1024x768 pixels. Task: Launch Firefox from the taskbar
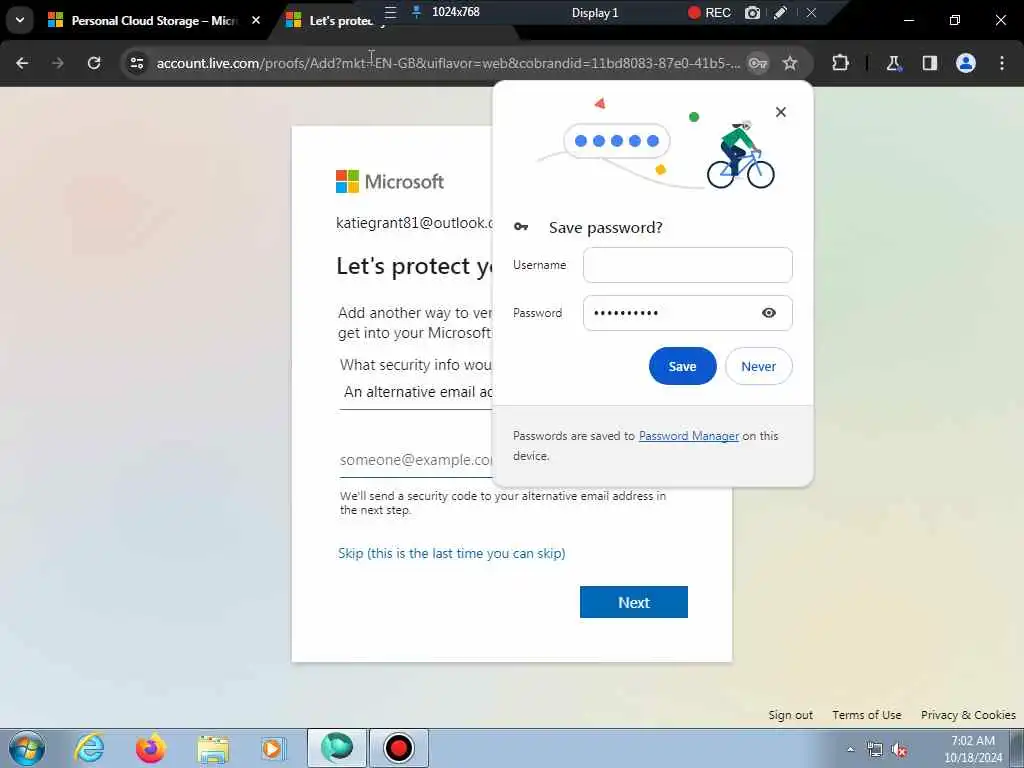150,748
